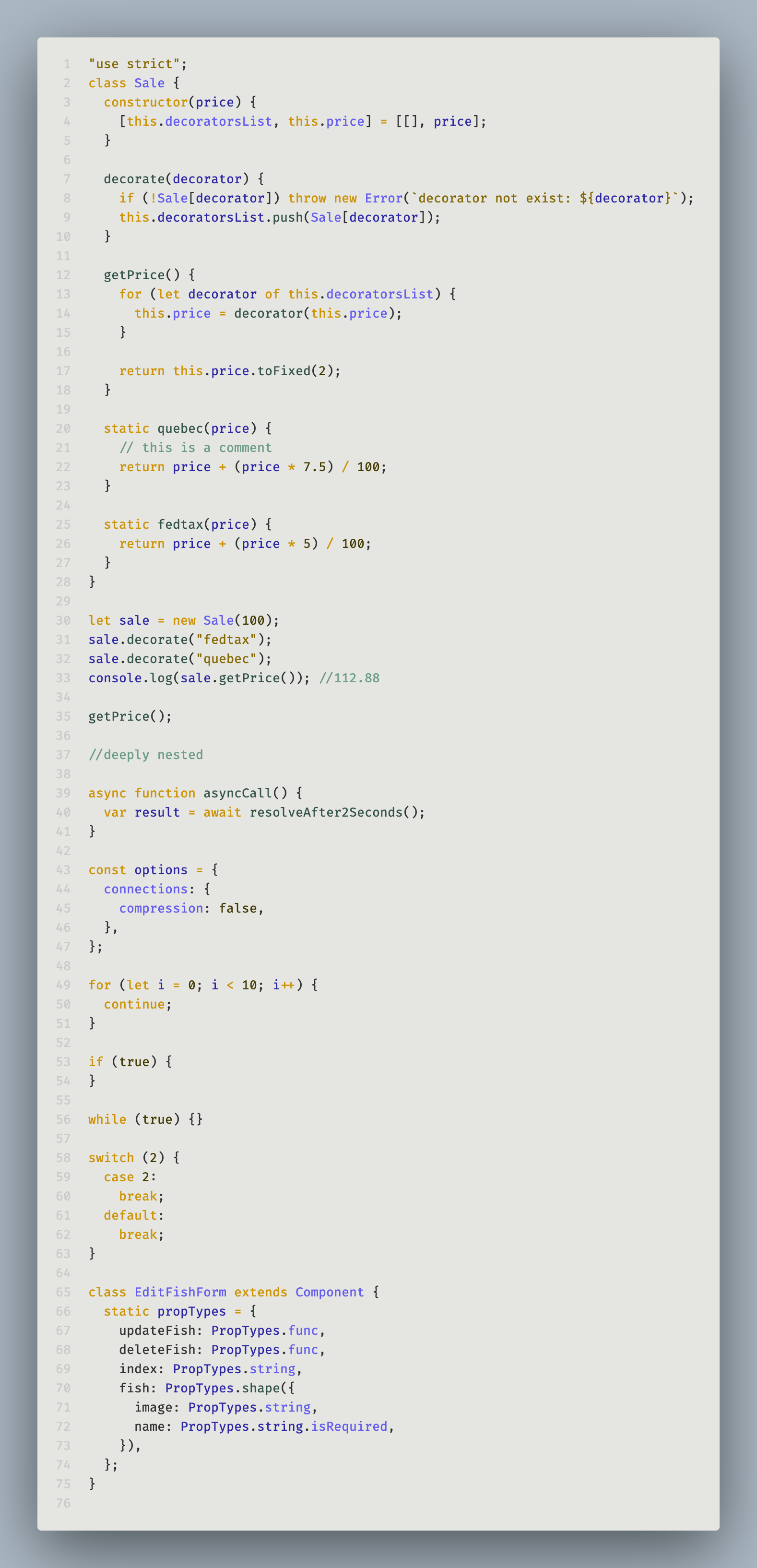Image resolution: width=757 pixels, height=1568 pixels.
Task: Click the "quebec" string on line 32
Action: tap(226, 659)
